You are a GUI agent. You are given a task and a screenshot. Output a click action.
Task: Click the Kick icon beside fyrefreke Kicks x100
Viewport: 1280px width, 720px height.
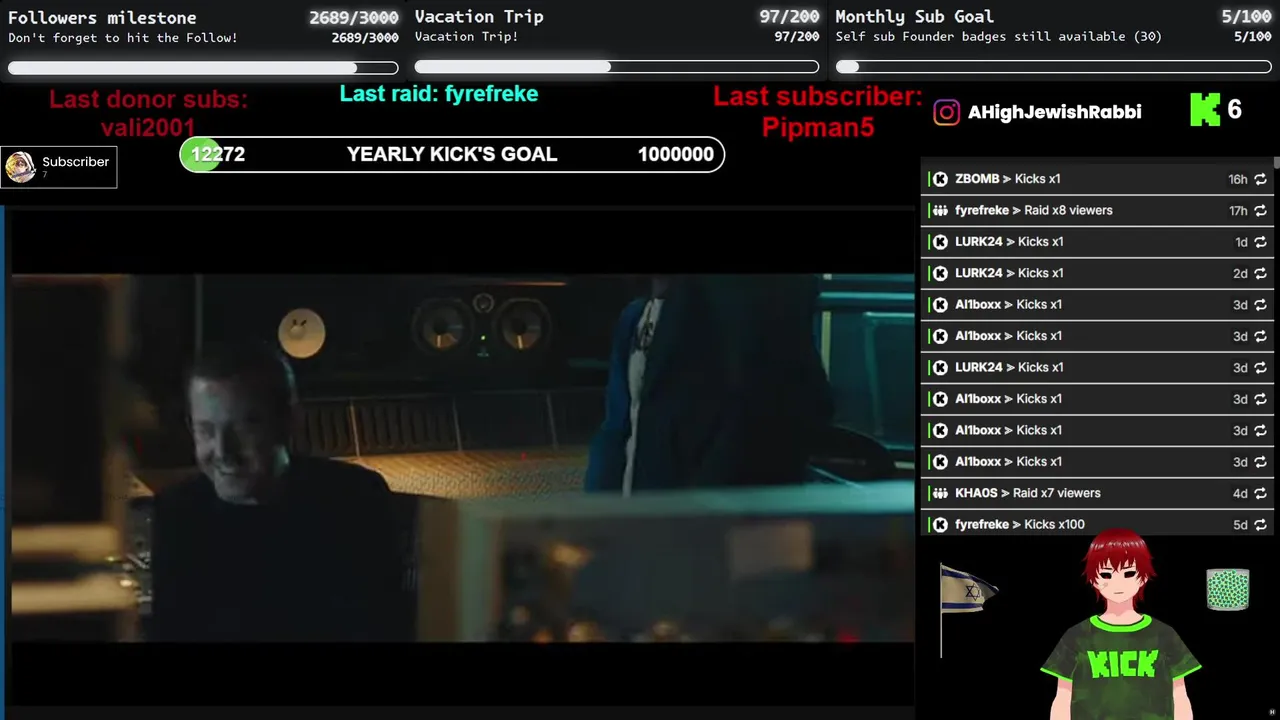(940, 525)
